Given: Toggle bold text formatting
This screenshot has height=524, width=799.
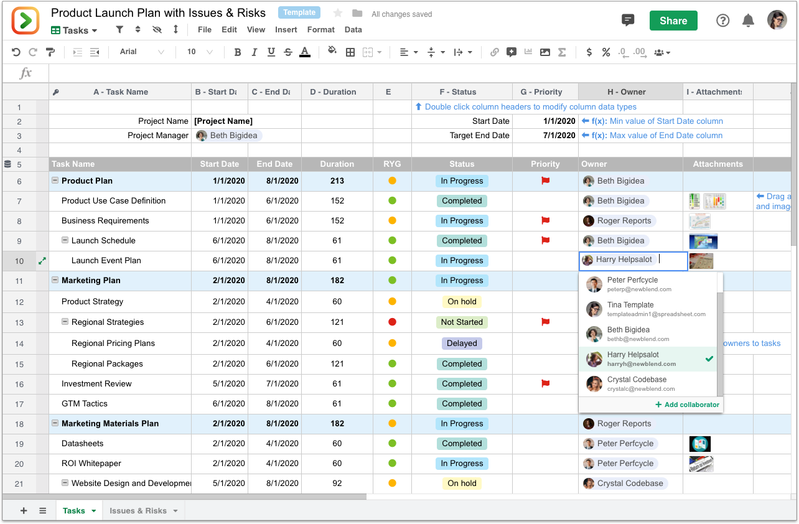Looking at the screenshot, I should coord(237,52).
